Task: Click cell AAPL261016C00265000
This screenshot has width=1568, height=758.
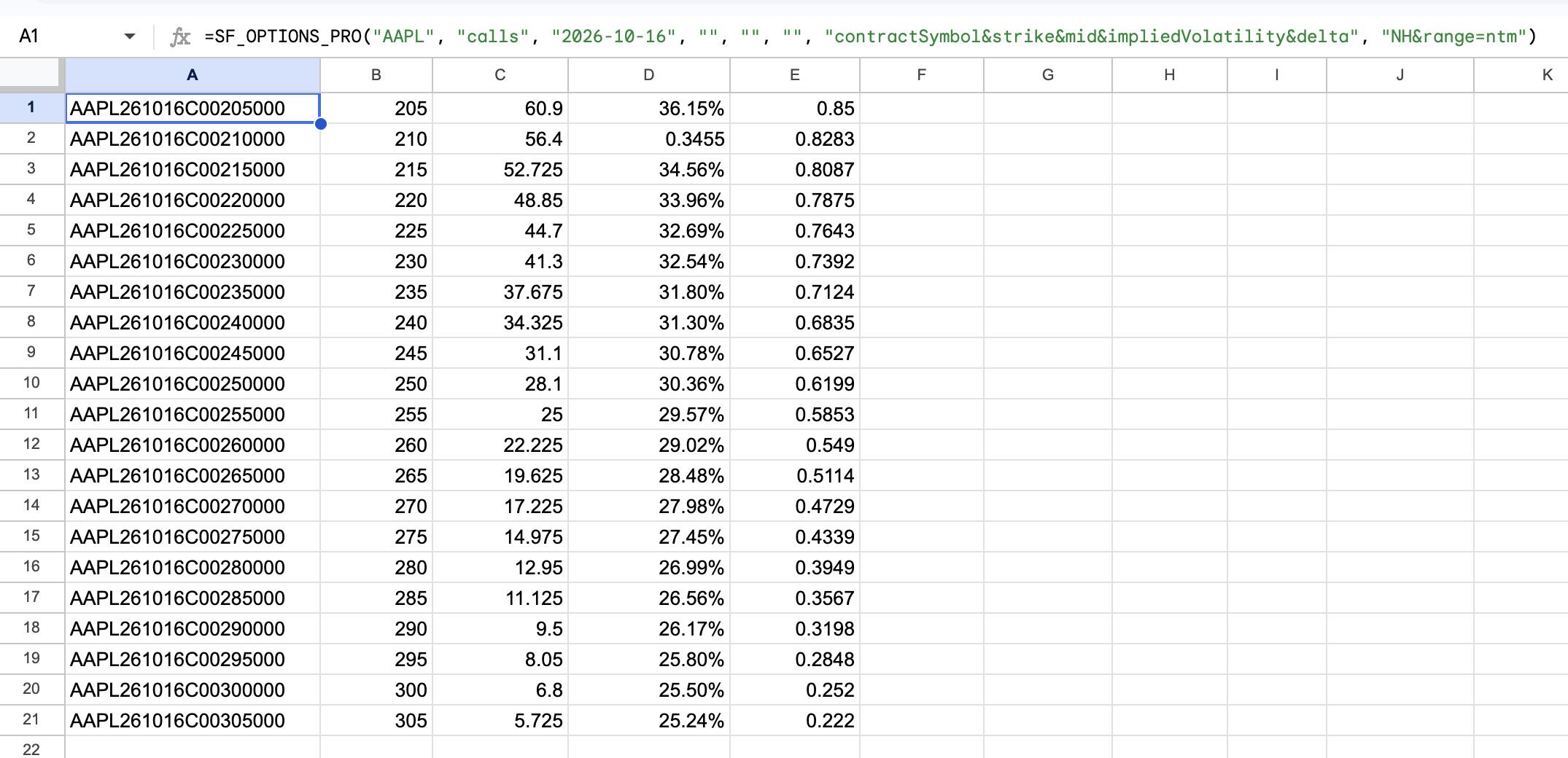Action: pyautogui.click(x=193, y=475)
